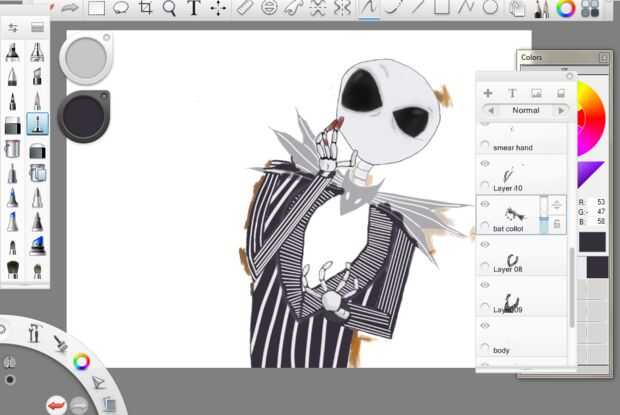Select the Crop tool in toolbar
Viewport: 620px width, 415px height.
coord(145,8)
